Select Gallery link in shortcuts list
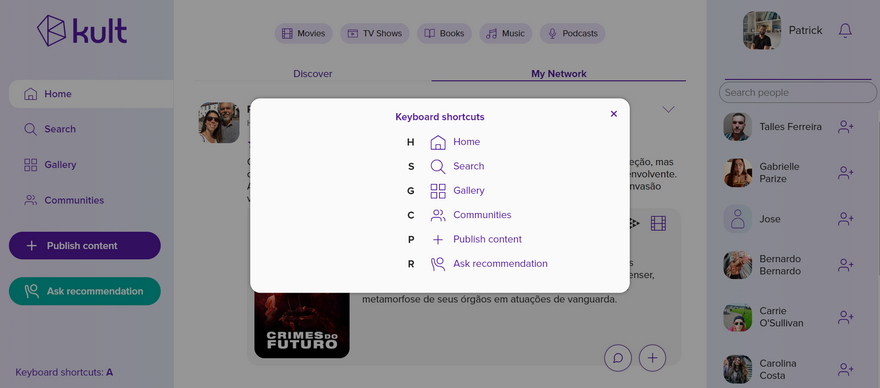This screenshot has height=388, width=880. pyautogui.click(x=469, y=190)
